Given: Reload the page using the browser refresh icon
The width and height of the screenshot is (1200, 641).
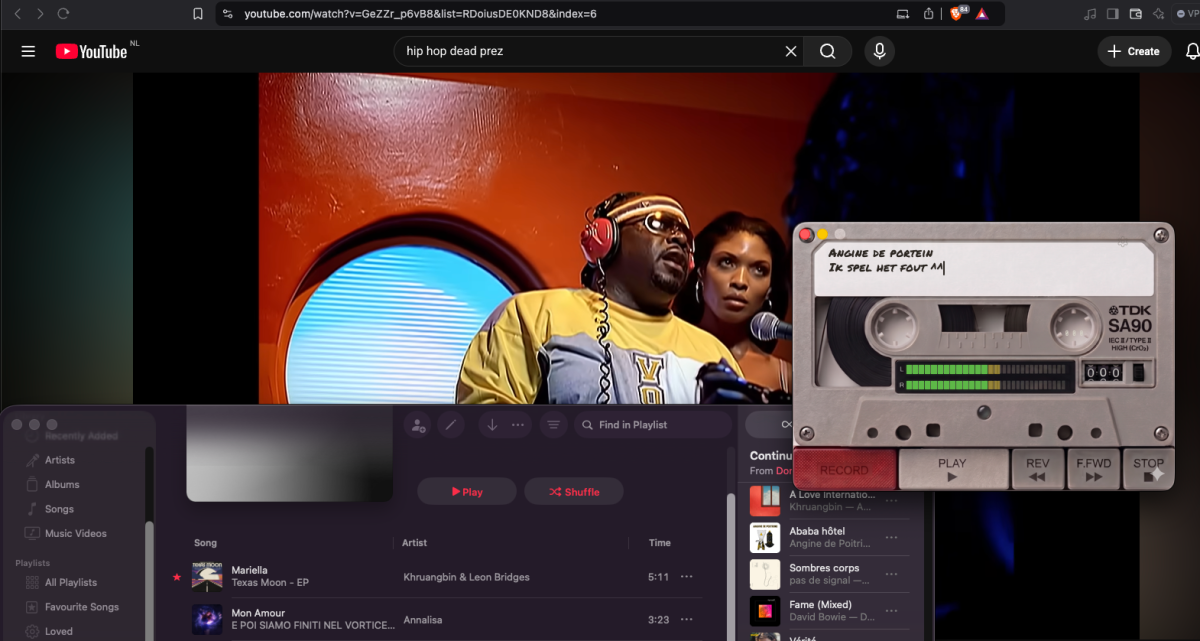Looking at the screenshot, I should point(64,14).
